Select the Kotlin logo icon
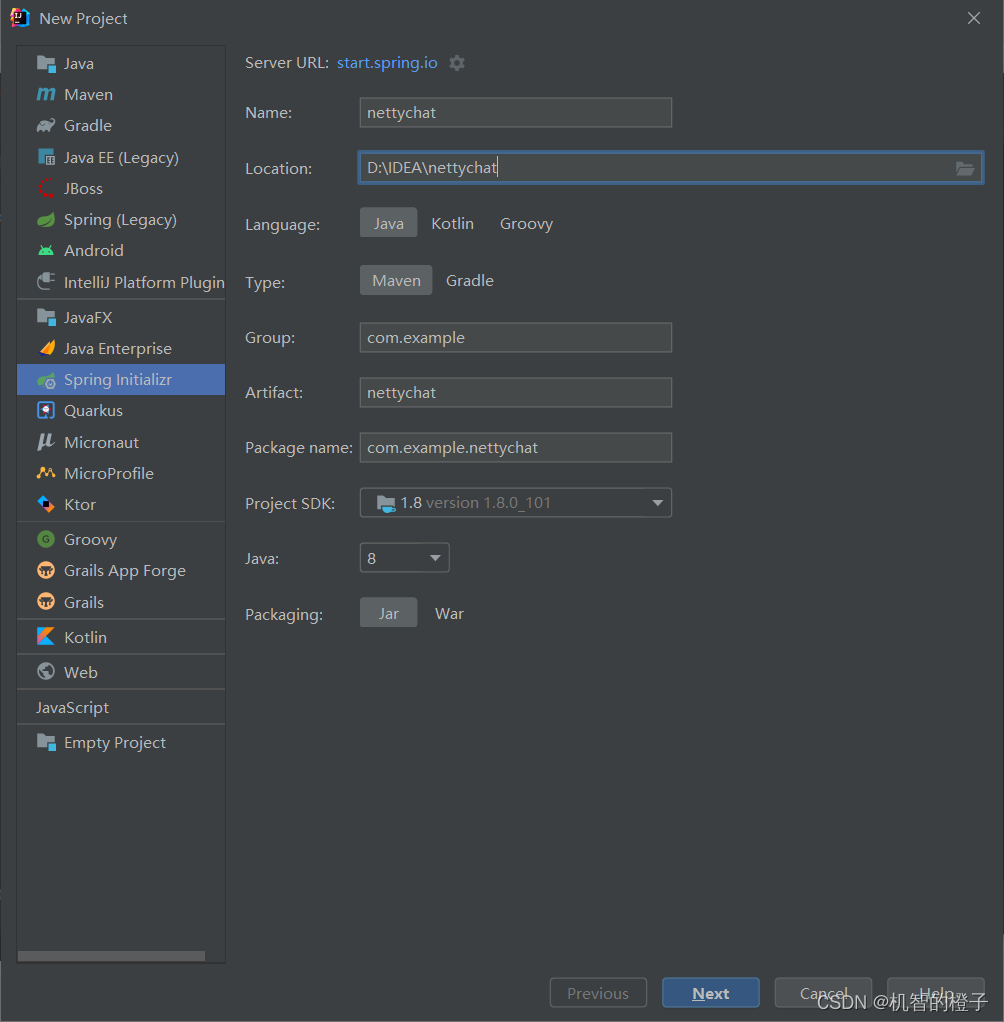The height and width of the screenshot is (1022, 1004). click(46, 637)
